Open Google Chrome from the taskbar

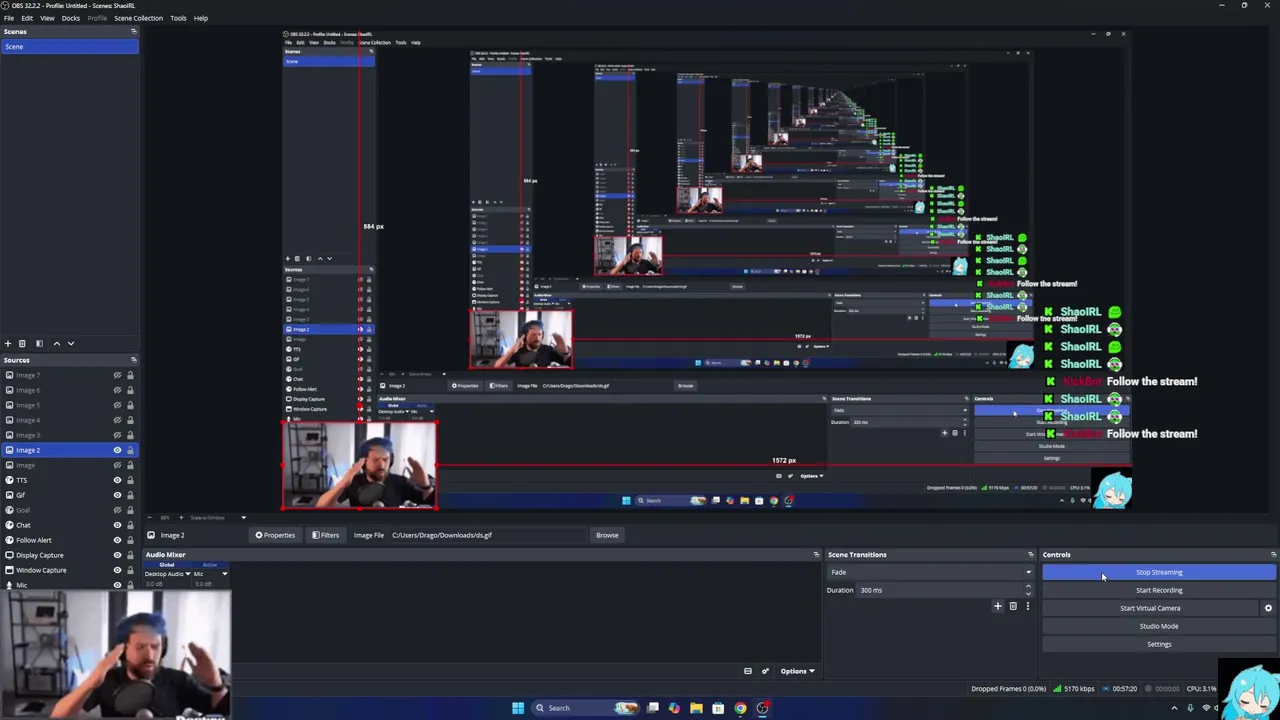point(740,708)
